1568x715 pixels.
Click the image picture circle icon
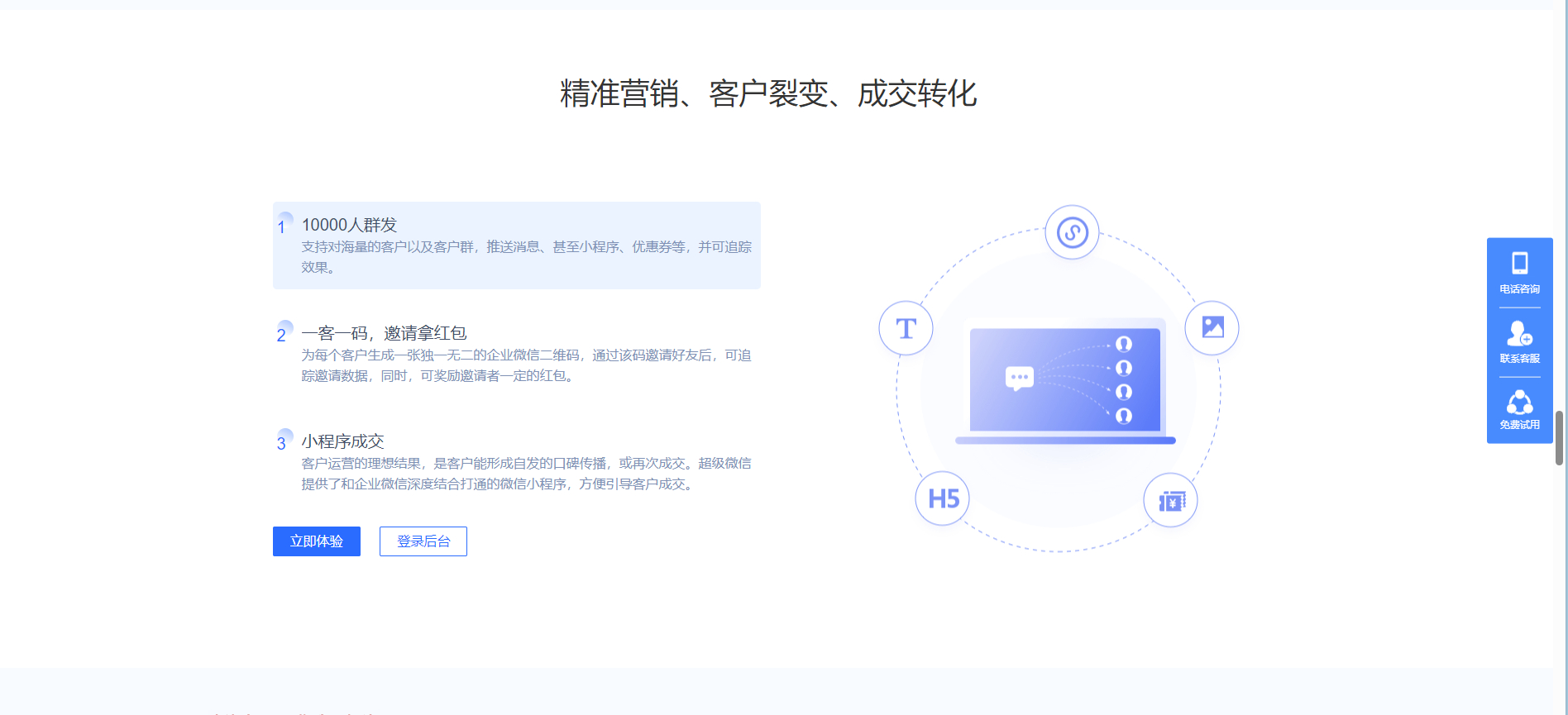[1212, 327]
